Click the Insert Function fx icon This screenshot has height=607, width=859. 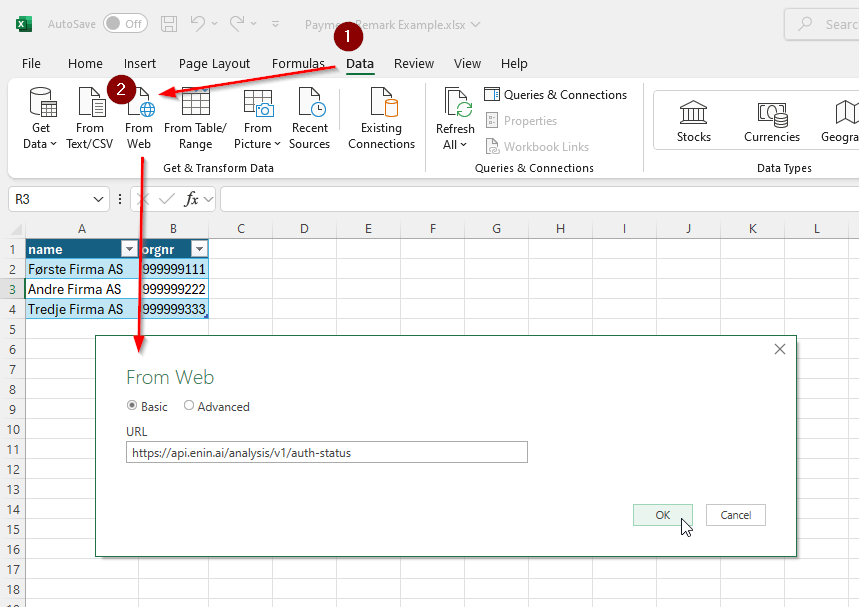click(x=191, y=199)
